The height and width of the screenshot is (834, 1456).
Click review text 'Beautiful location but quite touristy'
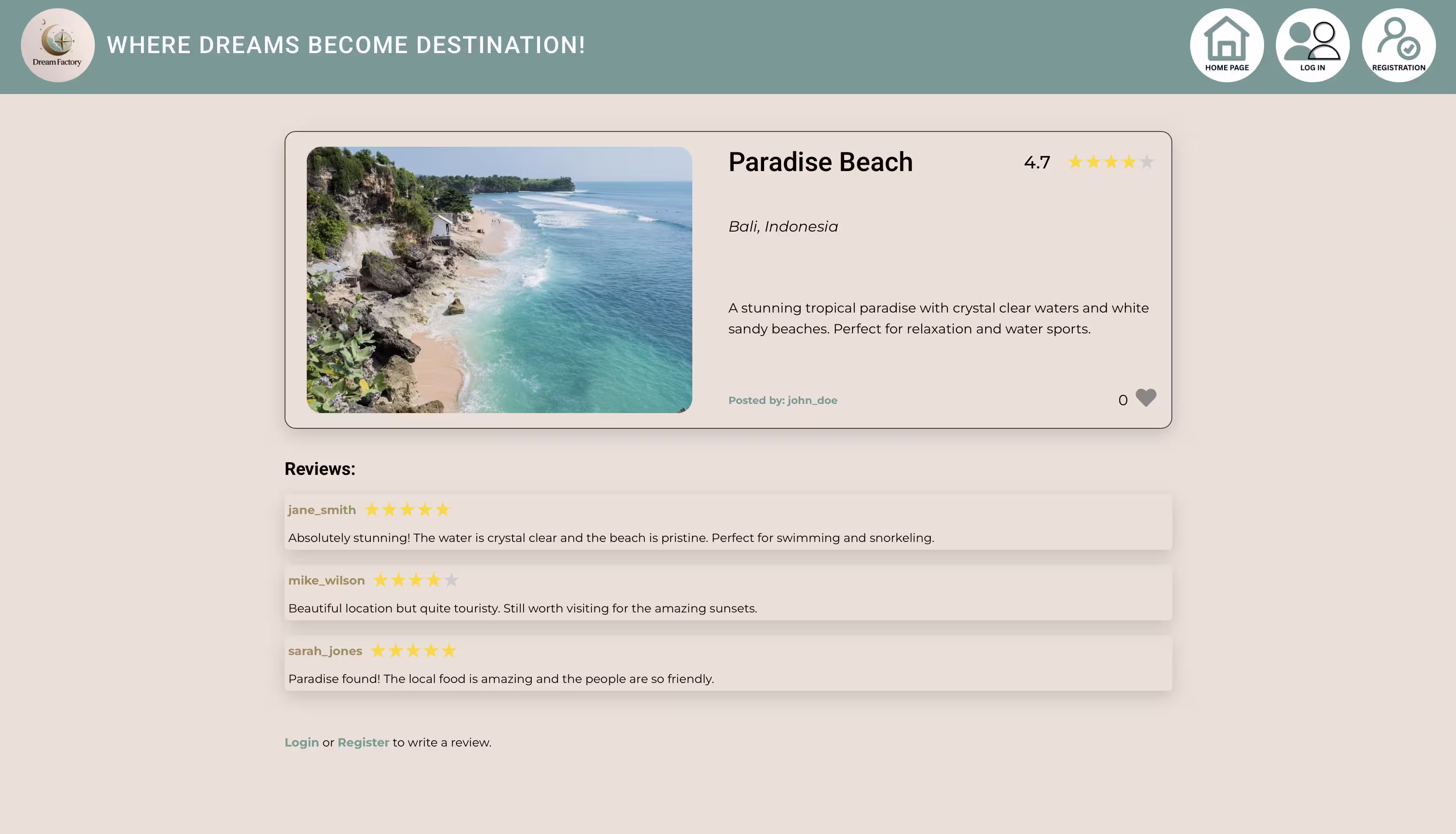(522, 609)
